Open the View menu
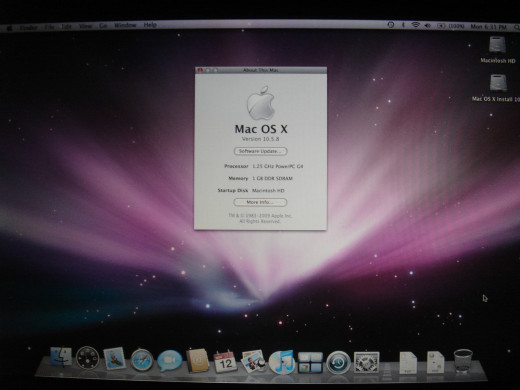The height and width of the screenshot is (390, 520). pos(85,26)
